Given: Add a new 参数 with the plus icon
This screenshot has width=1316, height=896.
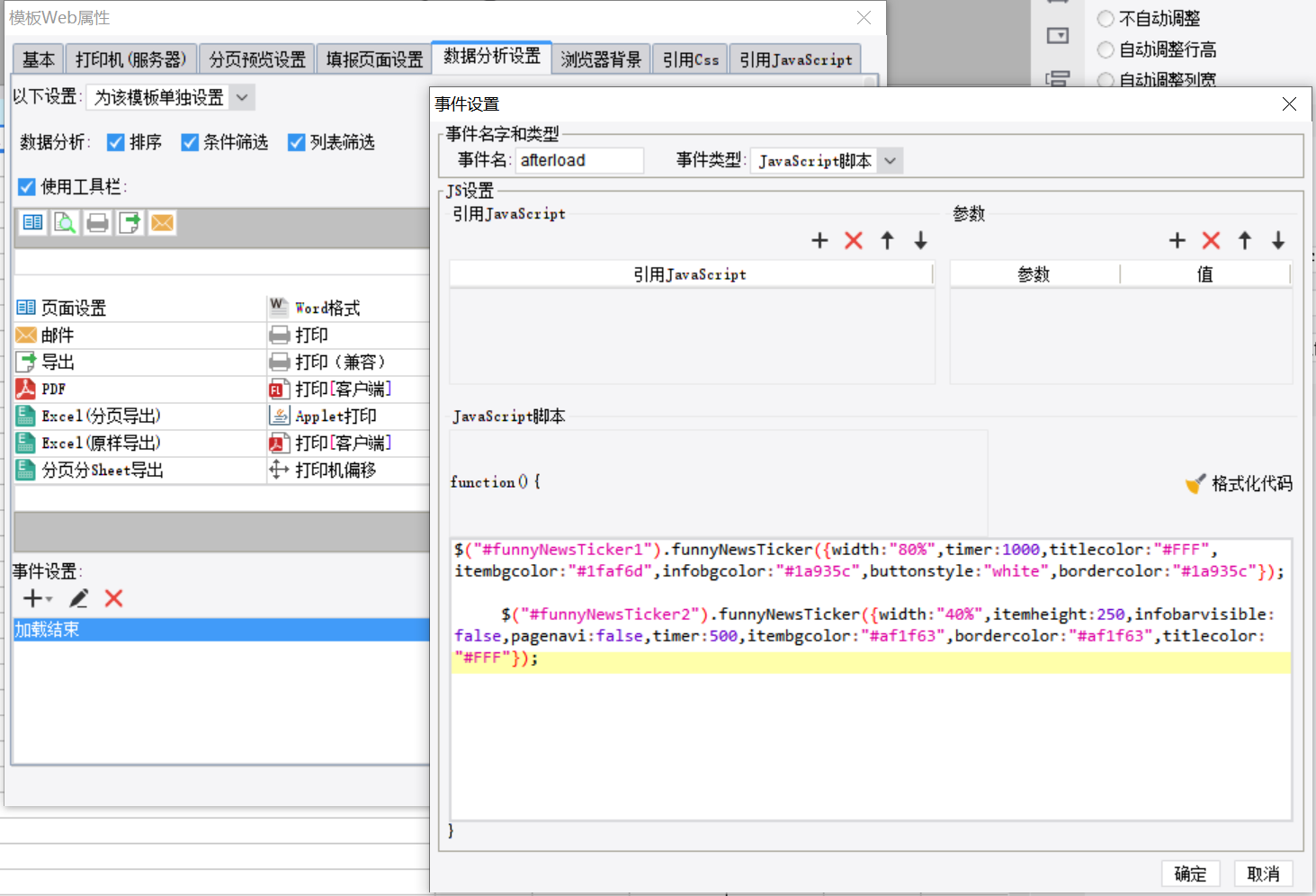Looking at the screenshot, I should [1177, 240].
